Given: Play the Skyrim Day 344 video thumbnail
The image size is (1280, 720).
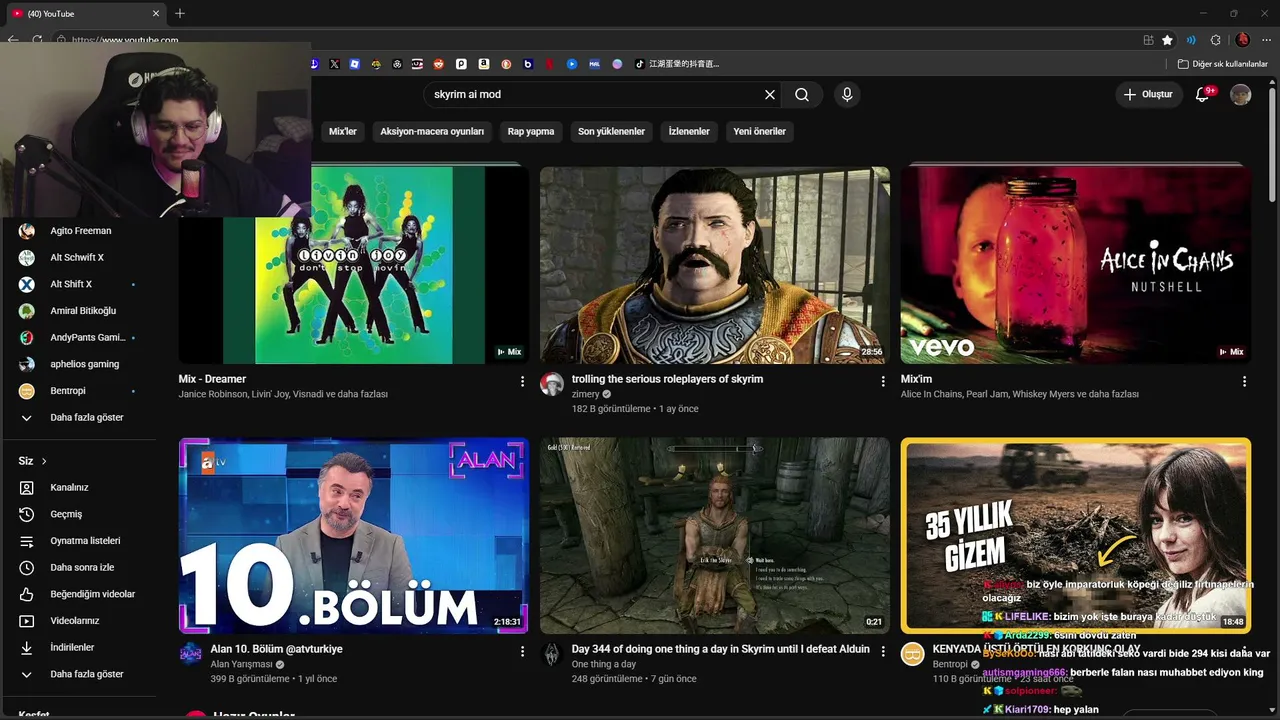Looking at the screenshot, I should pyautogui.click(x=714, y=535).
